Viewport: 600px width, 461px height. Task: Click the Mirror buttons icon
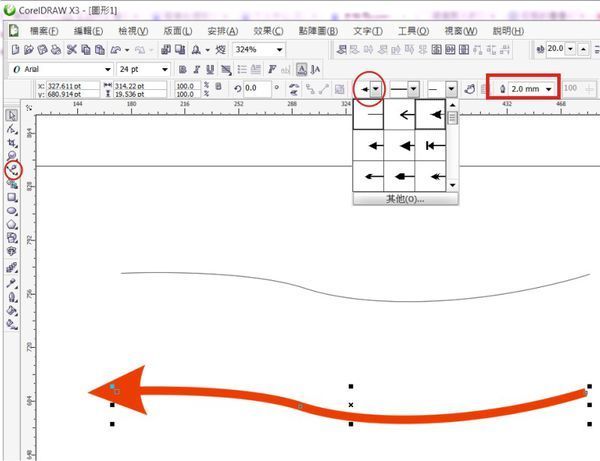tap(294, 89)
